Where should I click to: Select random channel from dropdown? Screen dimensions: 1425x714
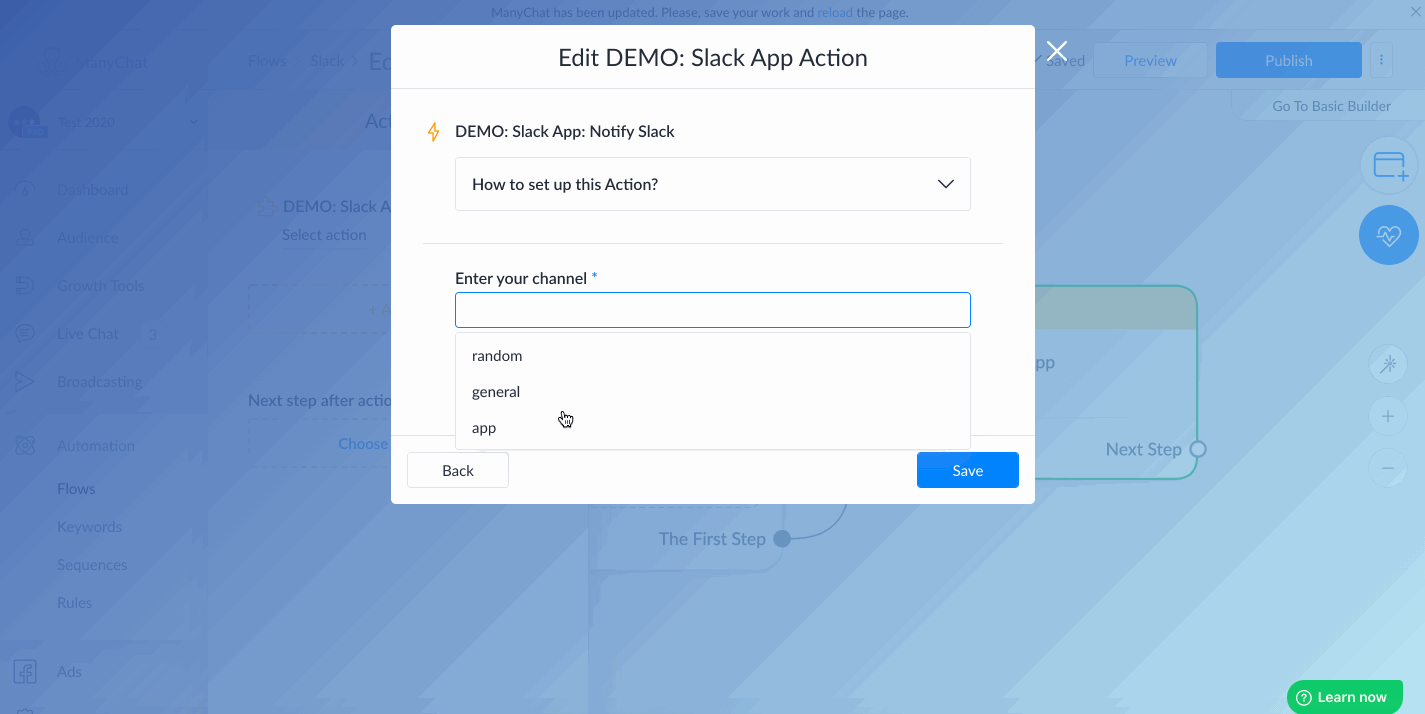click(497, 356)
